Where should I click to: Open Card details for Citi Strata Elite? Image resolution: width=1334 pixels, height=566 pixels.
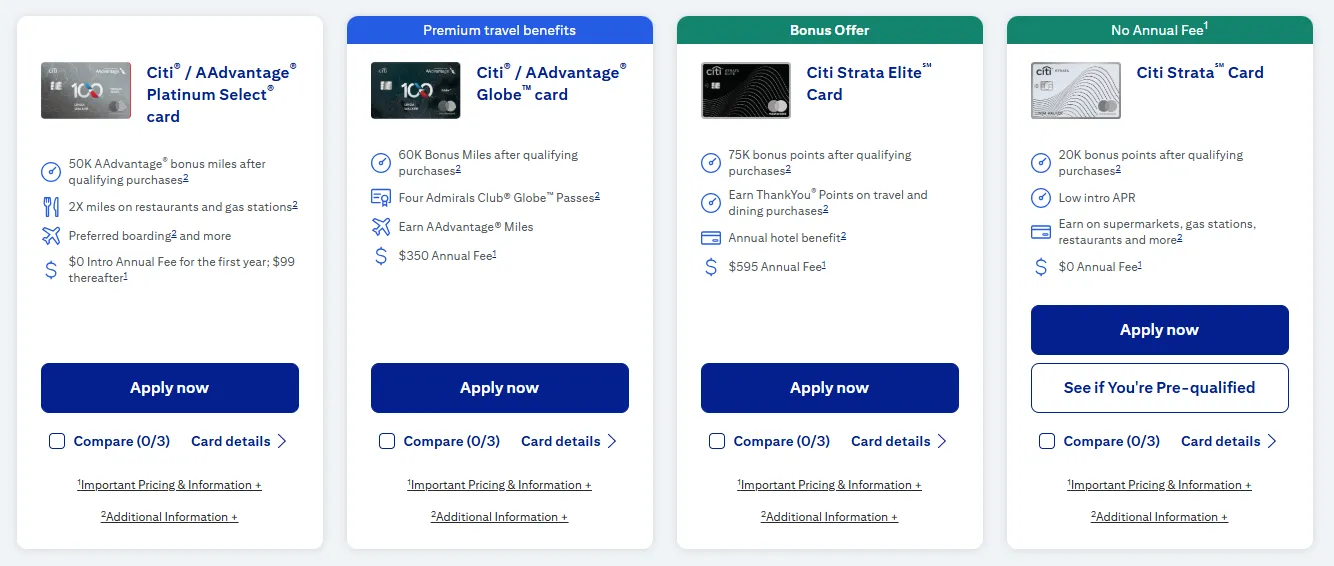pos(898,441)
